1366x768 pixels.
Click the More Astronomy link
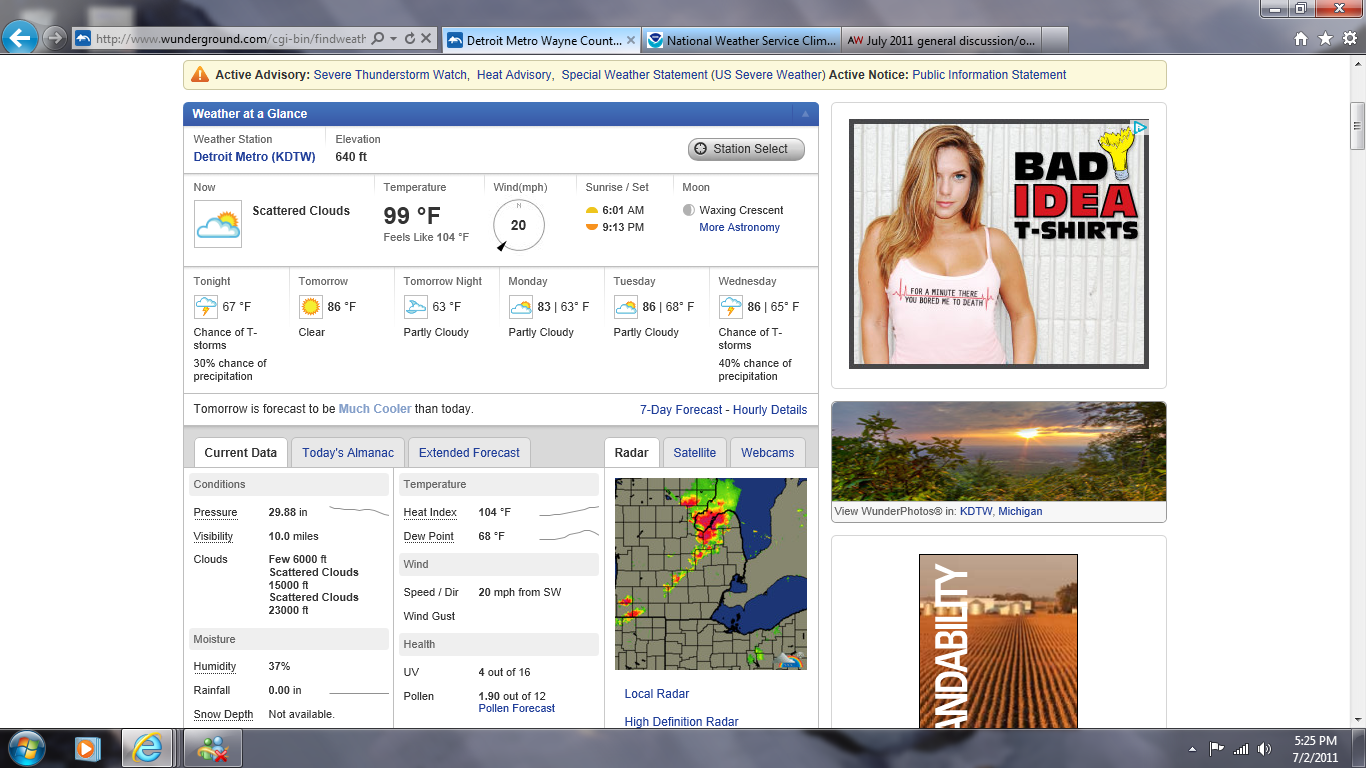tap(739, 228)
